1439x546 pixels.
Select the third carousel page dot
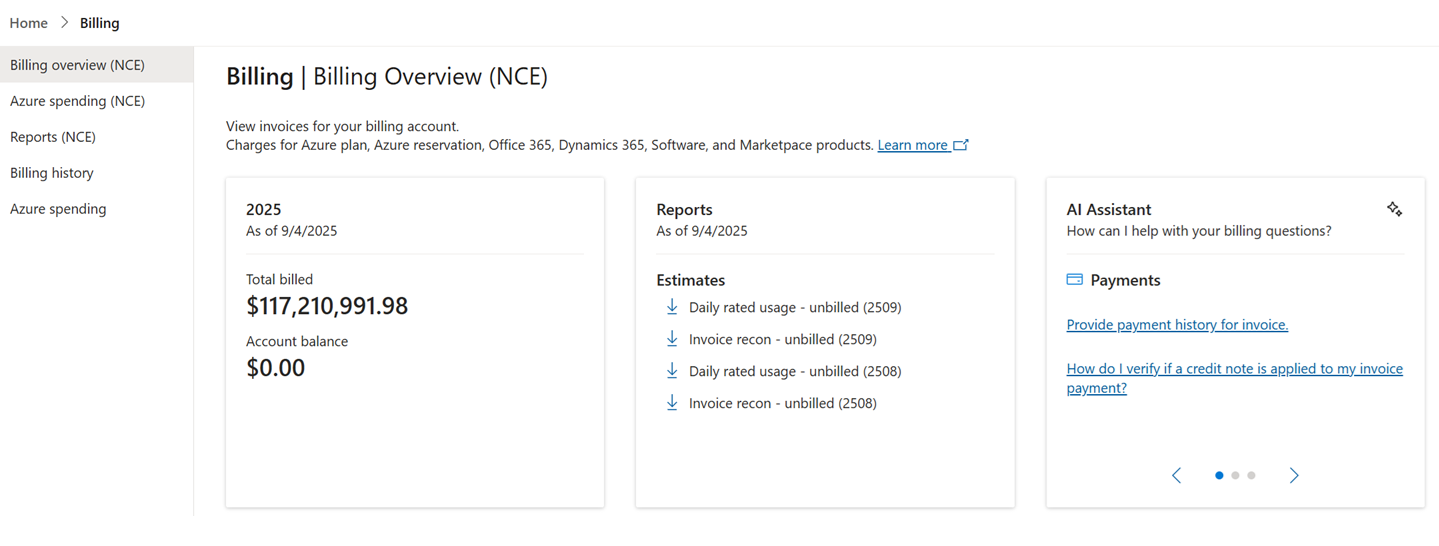[x=1251, y=475]
